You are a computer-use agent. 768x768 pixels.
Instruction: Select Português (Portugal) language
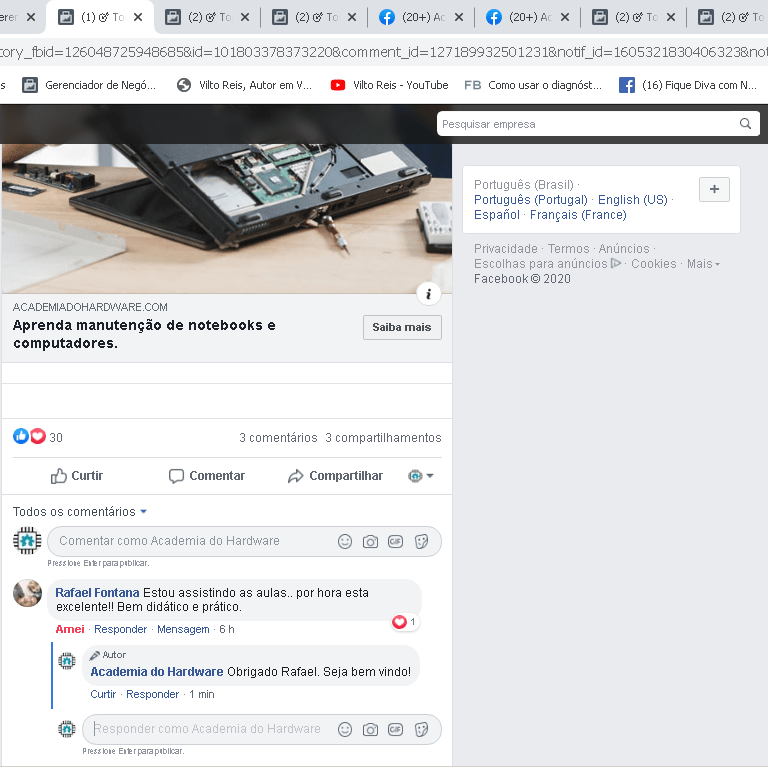pyautogui.click(x=530, y=200)
